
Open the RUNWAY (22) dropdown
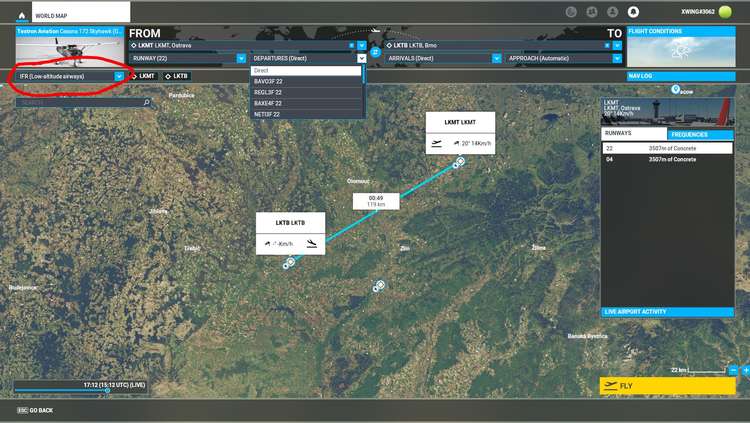(x=241, y=59)
